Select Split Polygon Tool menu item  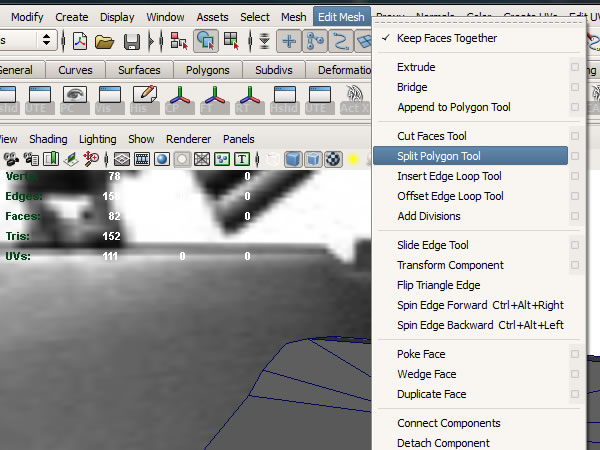click(438, 156)
